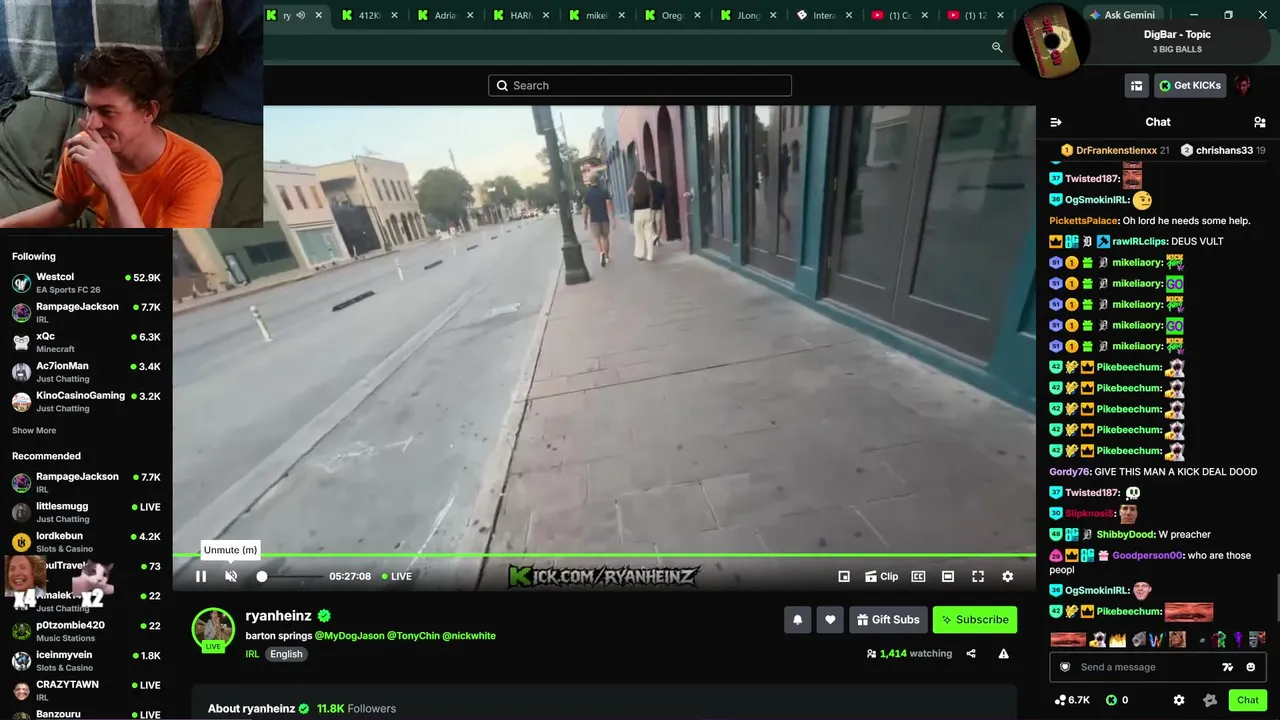Expand Following list with Show More
Viewport: 1280px width, 720px height.
(34, 431)
